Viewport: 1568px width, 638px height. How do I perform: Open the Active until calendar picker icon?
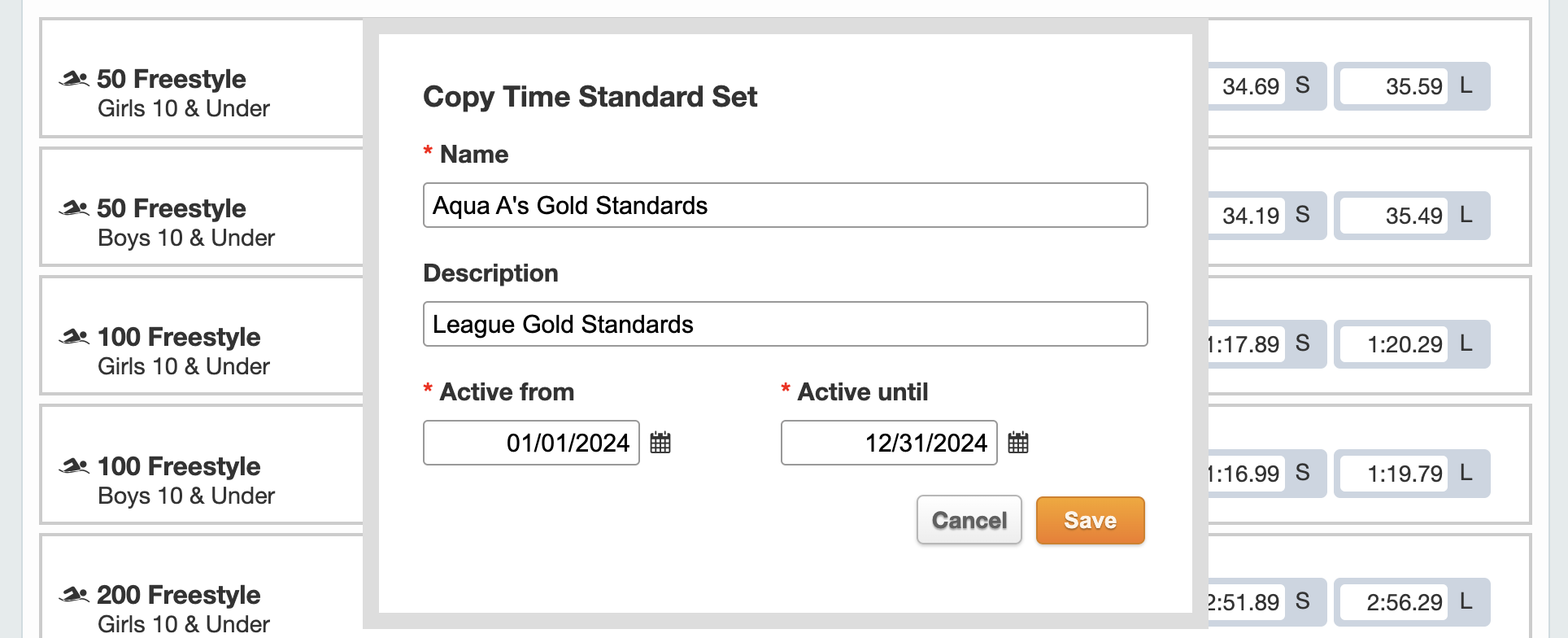click(1018, 443)
